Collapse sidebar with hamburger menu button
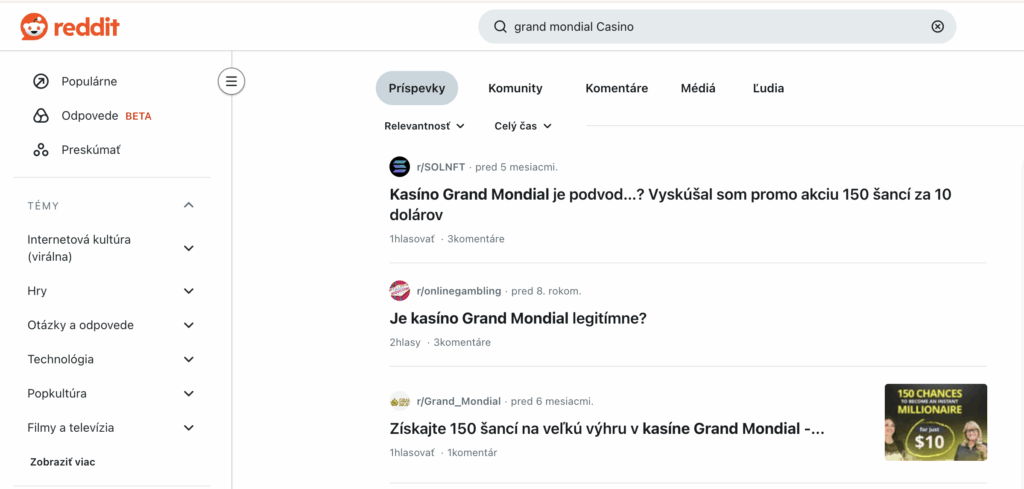This screenshot has width=1024, height=489. coord(231,81)
